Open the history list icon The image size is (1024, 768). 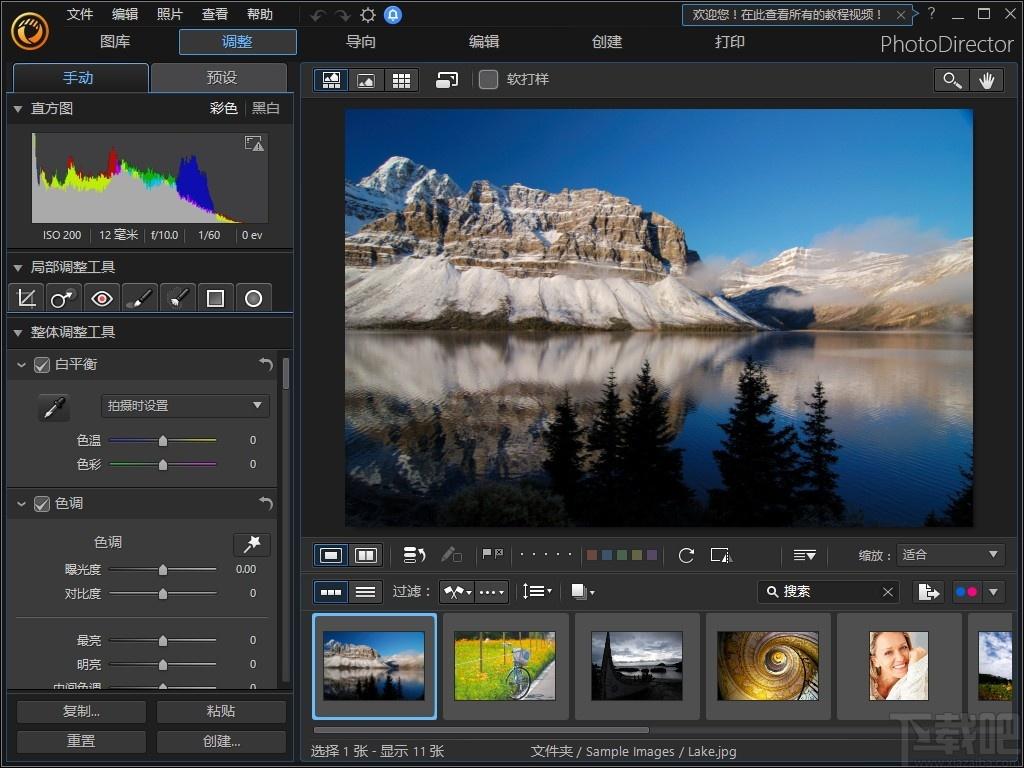[415, 555]
